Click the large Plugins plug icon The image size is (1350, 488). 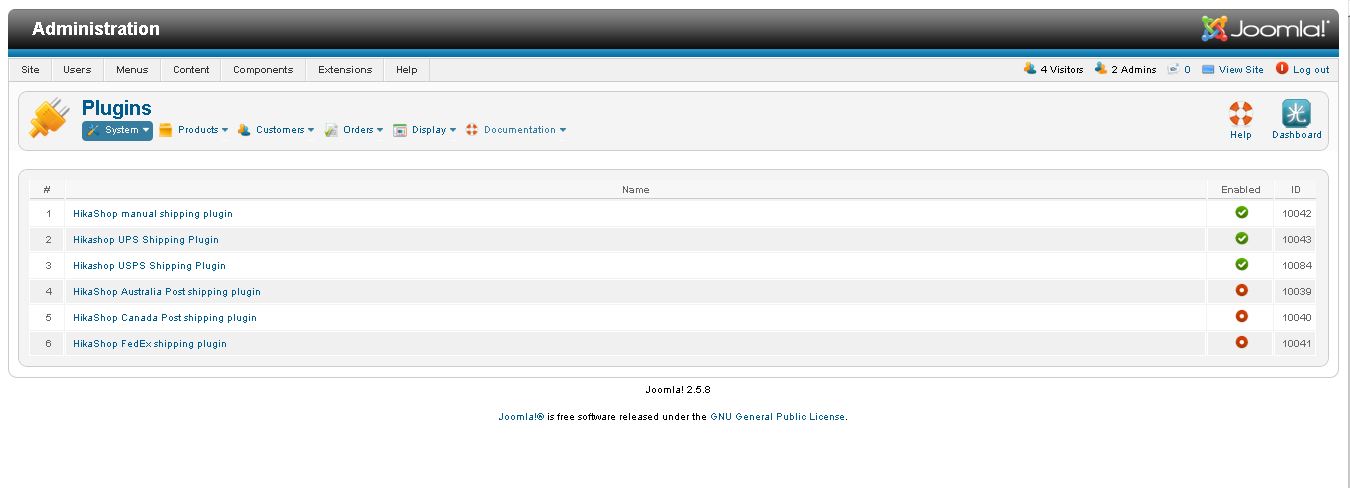[48, 117]
